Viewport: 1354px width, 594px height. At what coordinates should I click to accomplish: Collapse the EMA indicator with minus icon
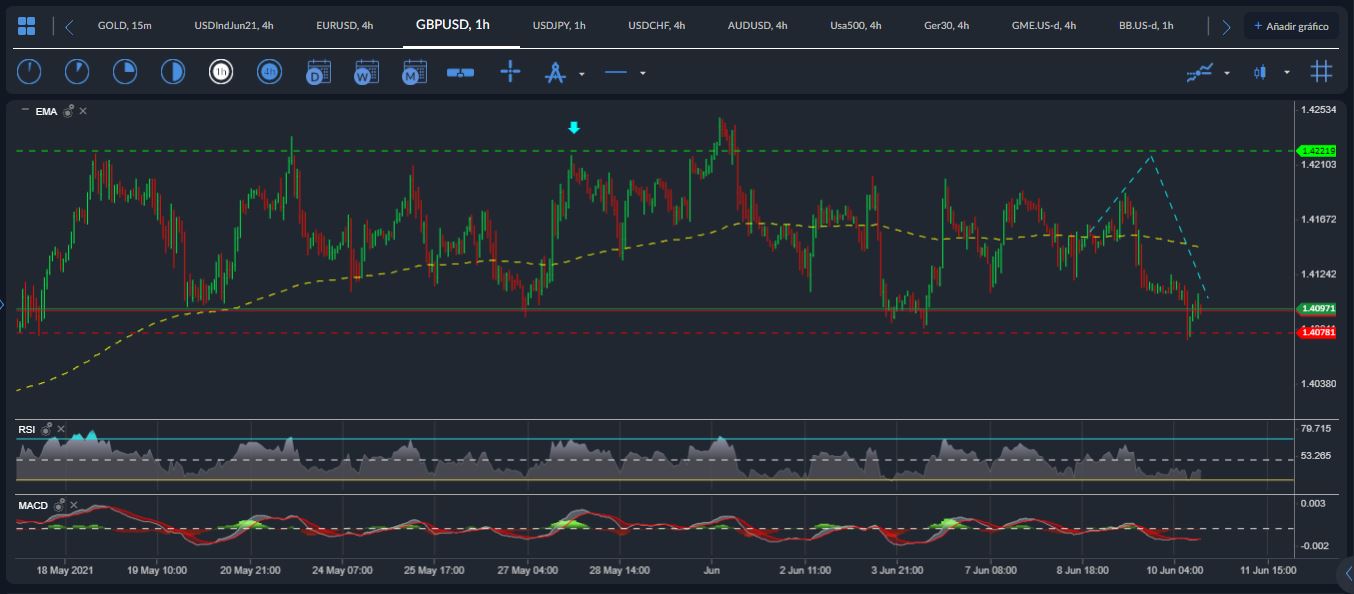pos(25,111)
